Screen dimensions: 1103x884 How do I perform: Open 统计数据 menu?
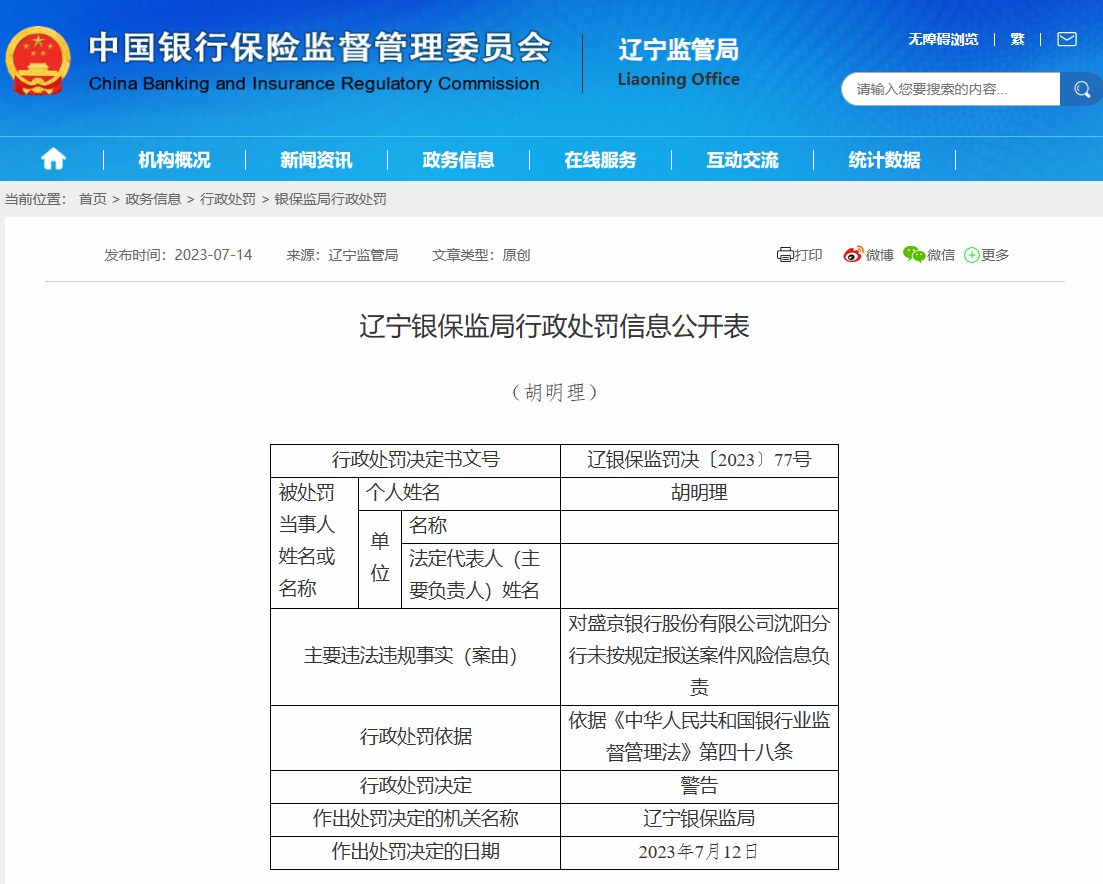click(x=885, y=160)
